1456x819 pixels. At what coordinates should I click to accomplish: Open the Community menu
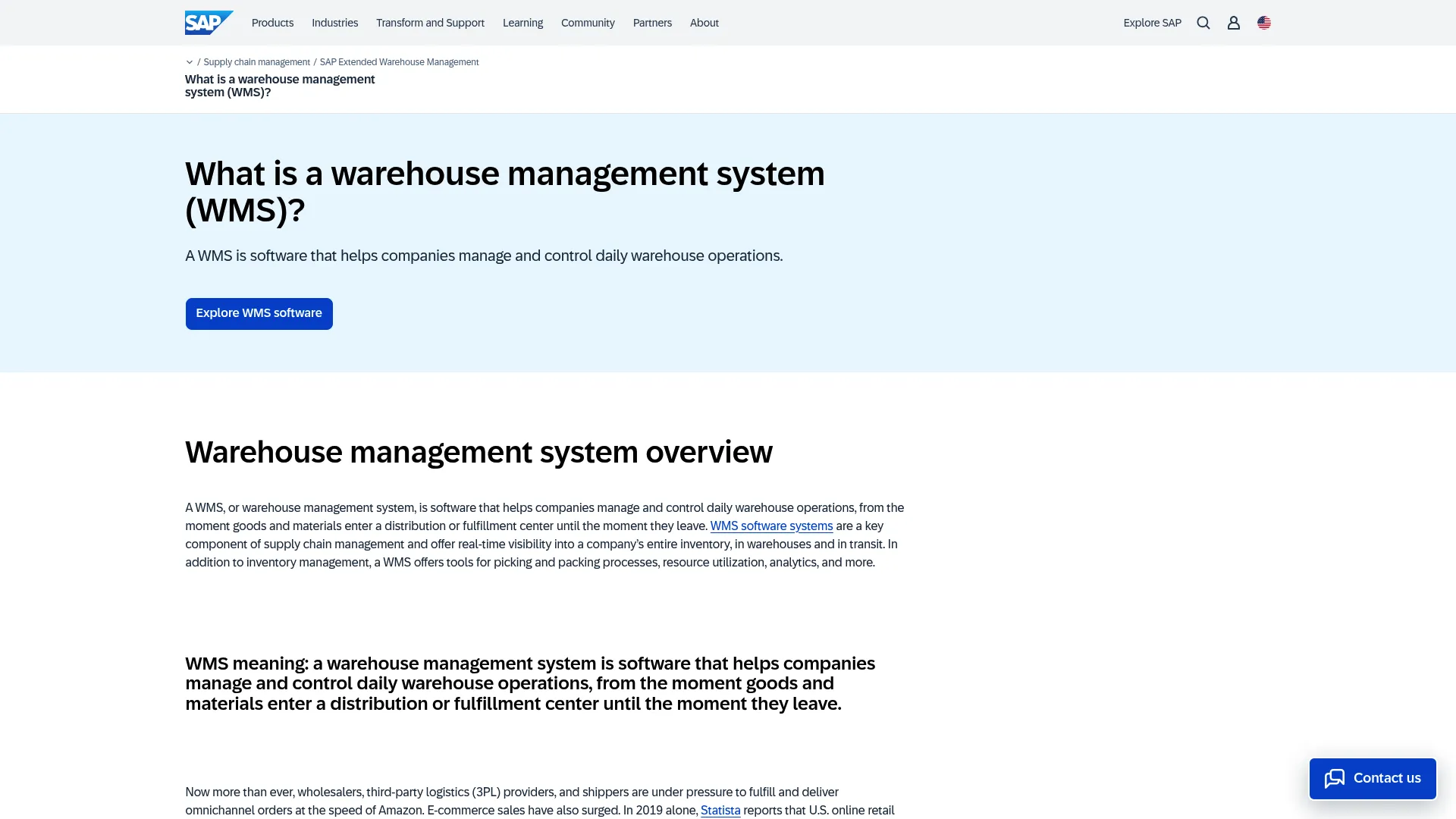point(588,23)
